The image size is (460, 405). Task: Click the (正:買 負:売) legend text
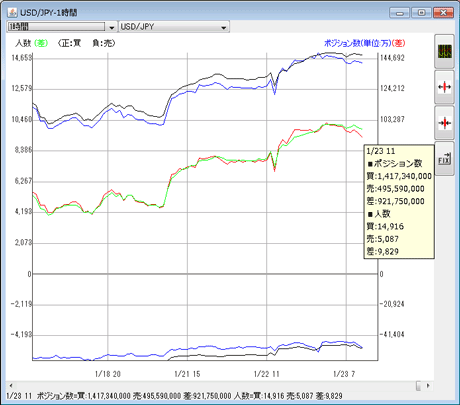pos(86,43)
